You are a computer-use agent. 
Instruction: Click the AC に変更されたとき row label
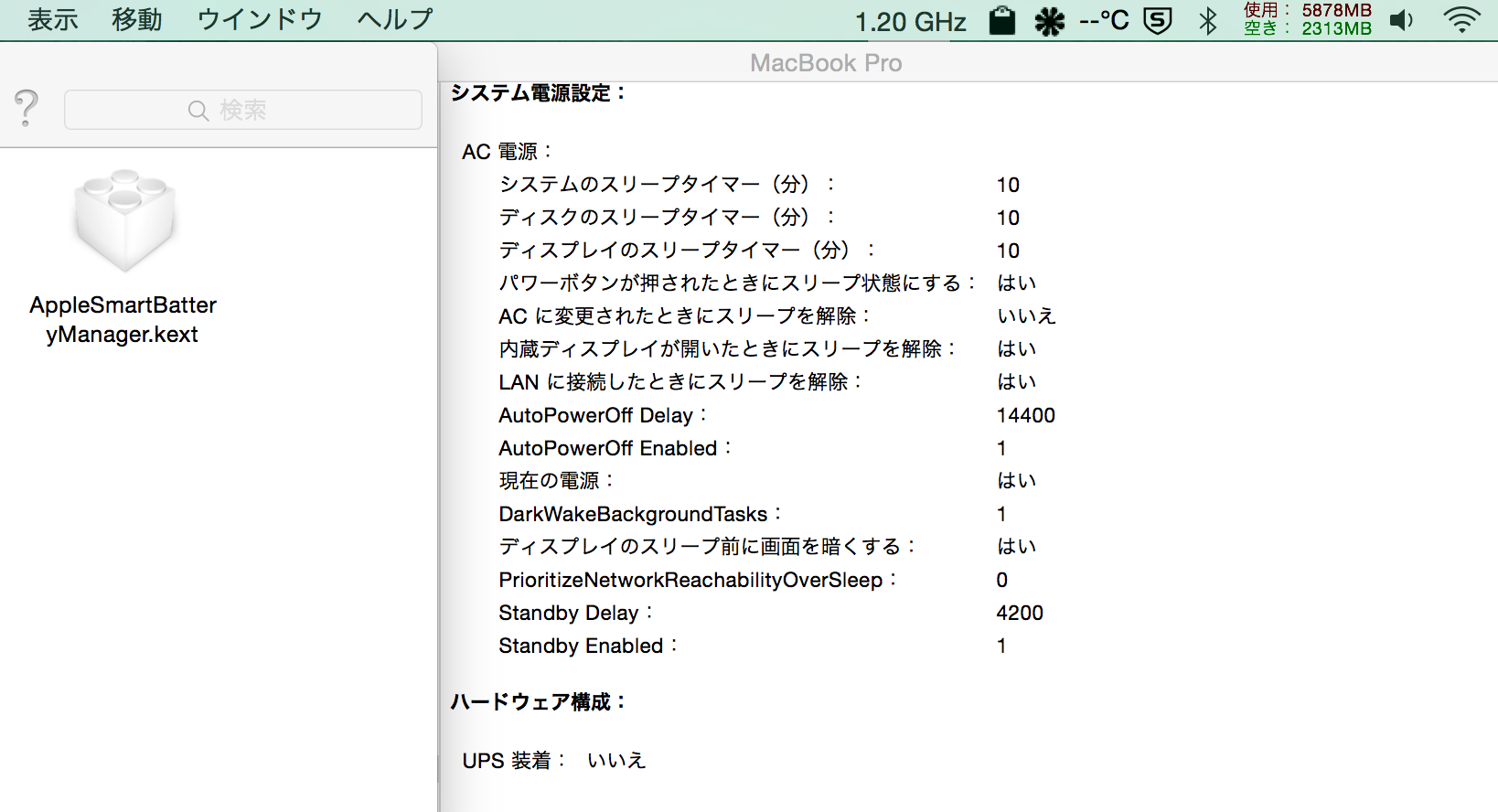(x=684, y=315)
